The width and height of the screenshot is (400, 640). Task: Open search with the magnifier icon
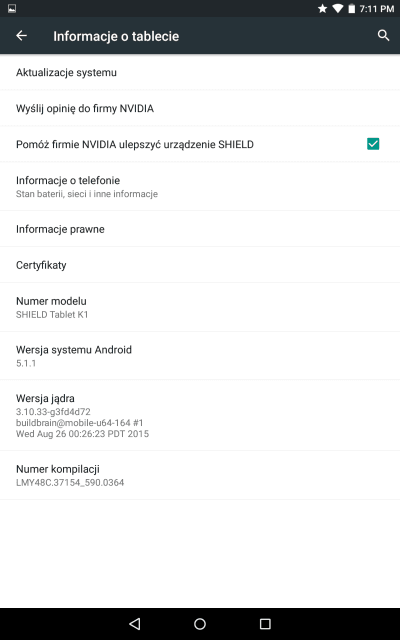[383, 36]
